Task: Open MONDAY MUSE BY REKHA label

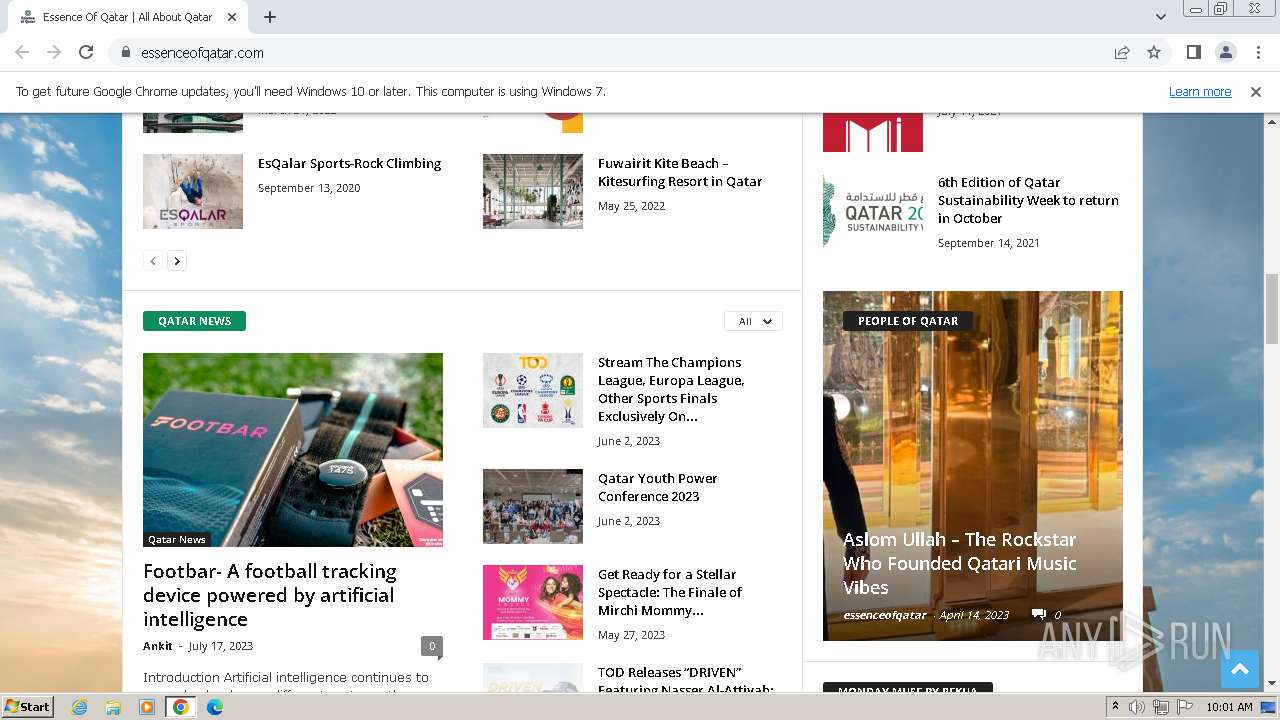Action: [908, 689]
